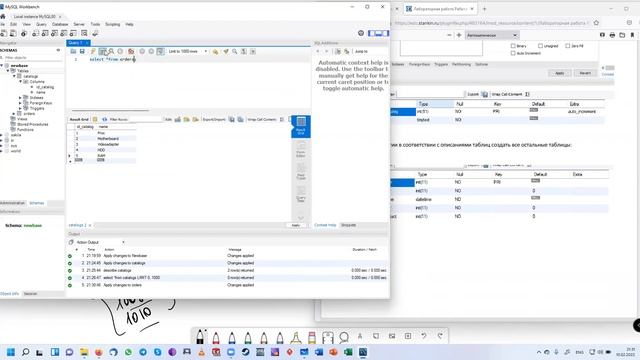This screenshot has width=640, height=360.
Task: Bookmark page with star in browser address bar
Action: coord(596,23)
